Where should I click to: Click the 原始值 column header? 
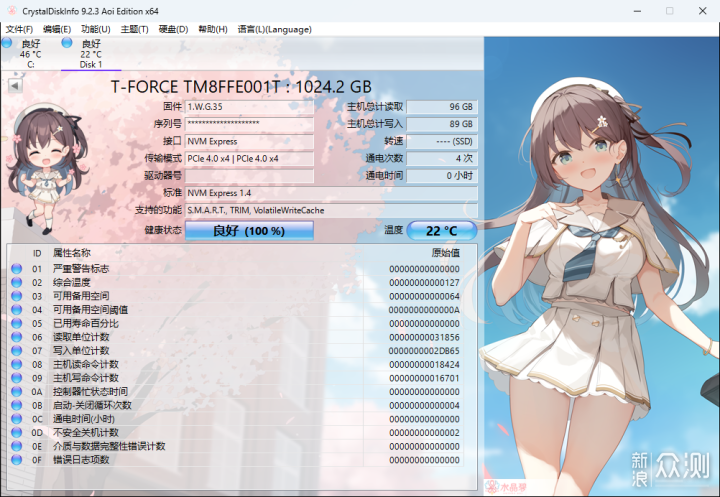(x=445, y=253)
